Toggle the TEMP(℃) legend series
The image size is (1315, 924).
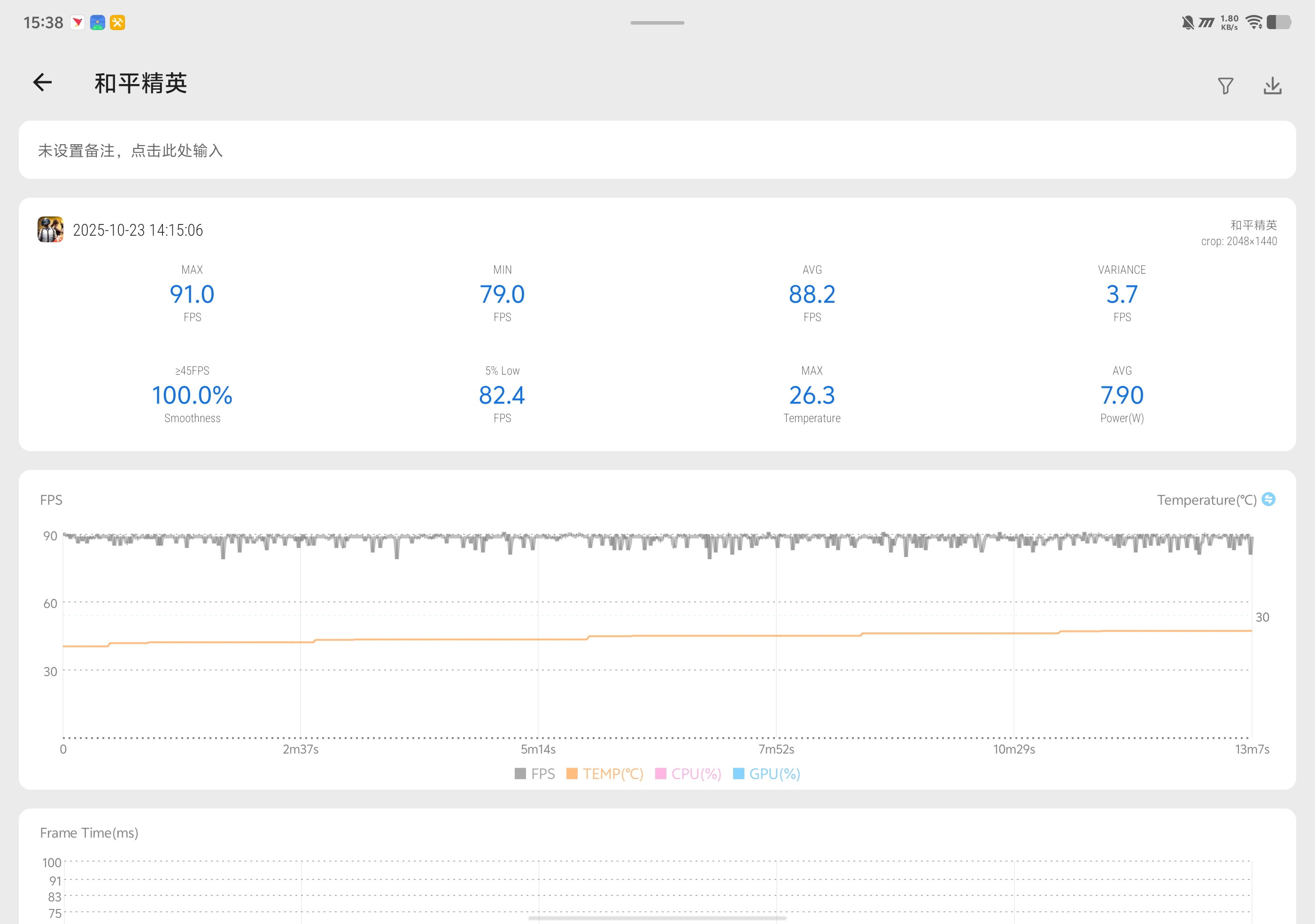[605, 774]
